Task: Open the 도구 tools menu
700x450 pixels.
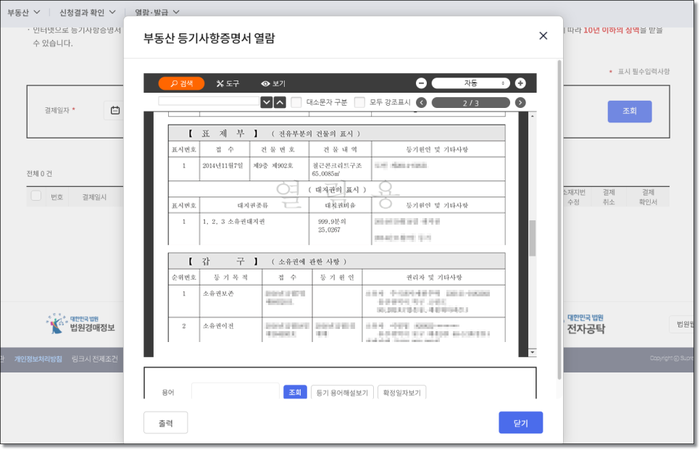Action: click(228, 83)
